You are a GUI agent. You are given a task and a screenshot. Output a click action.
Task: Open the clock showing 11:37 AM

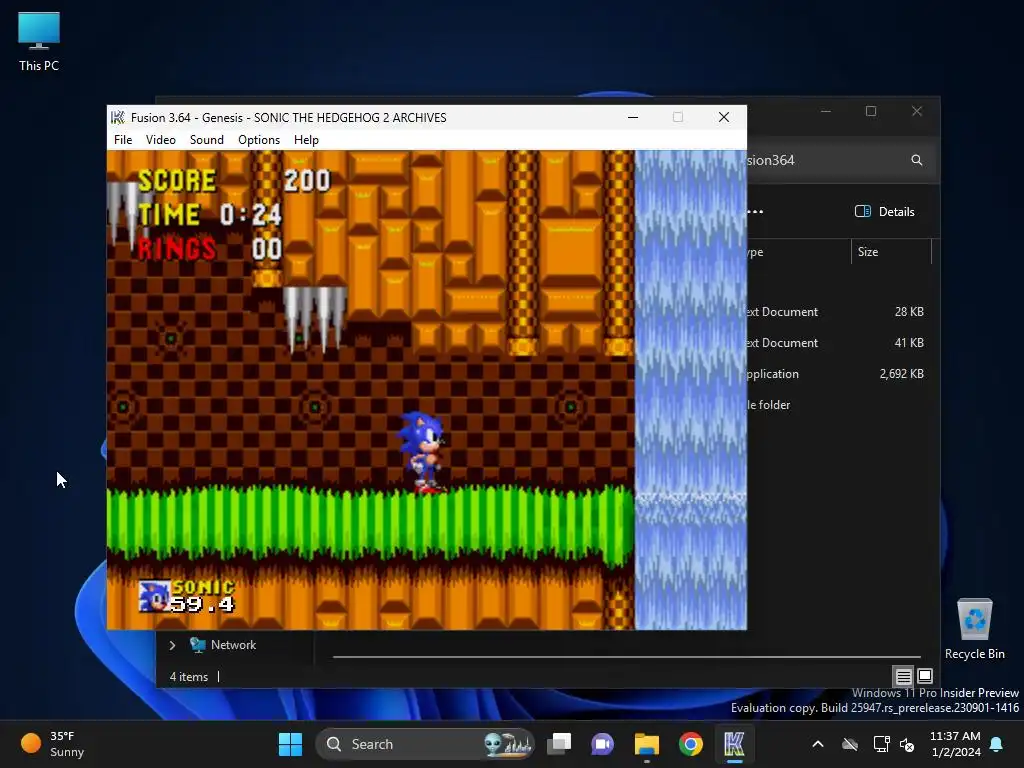coord(955,744)
